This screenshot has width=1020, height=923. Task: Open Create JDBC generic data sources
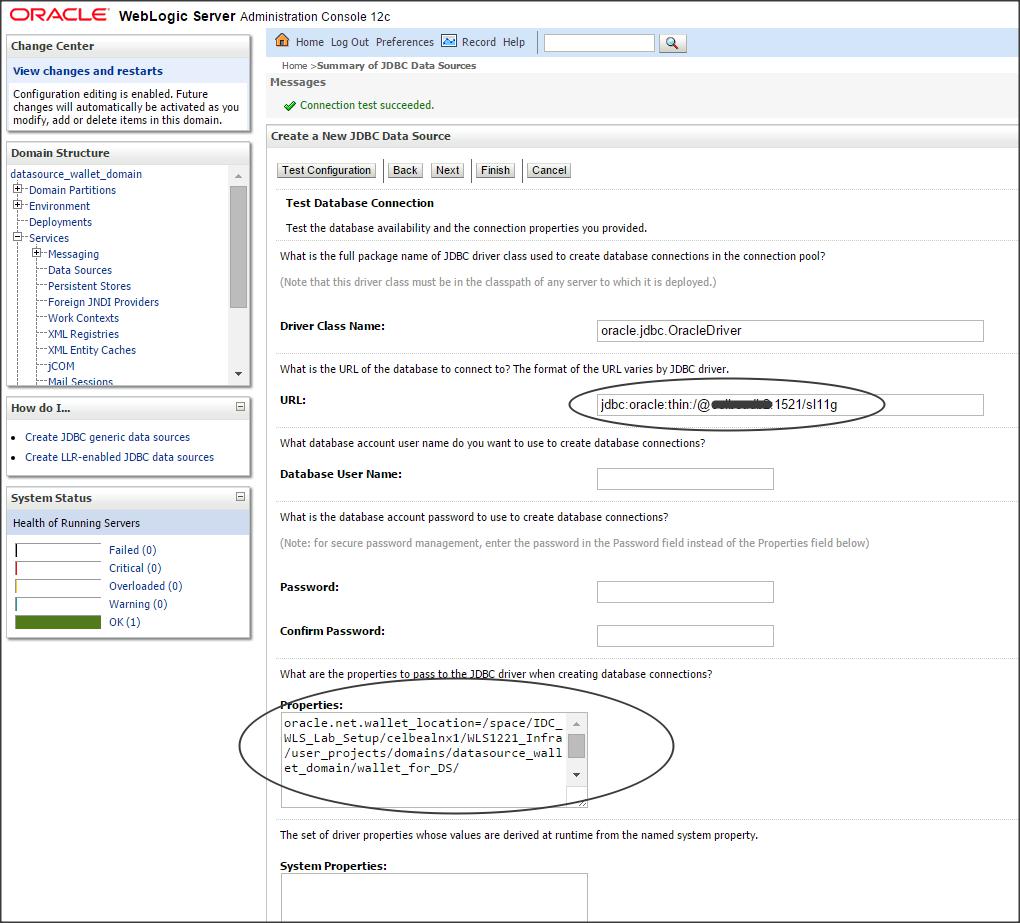tap(107, 437)
